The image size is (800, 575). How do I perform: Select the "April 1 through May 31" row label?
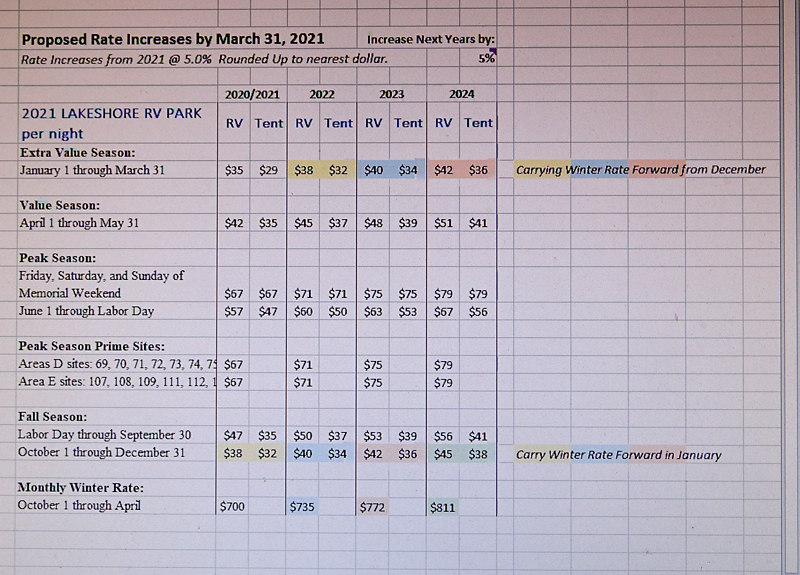tap(84, 223)
